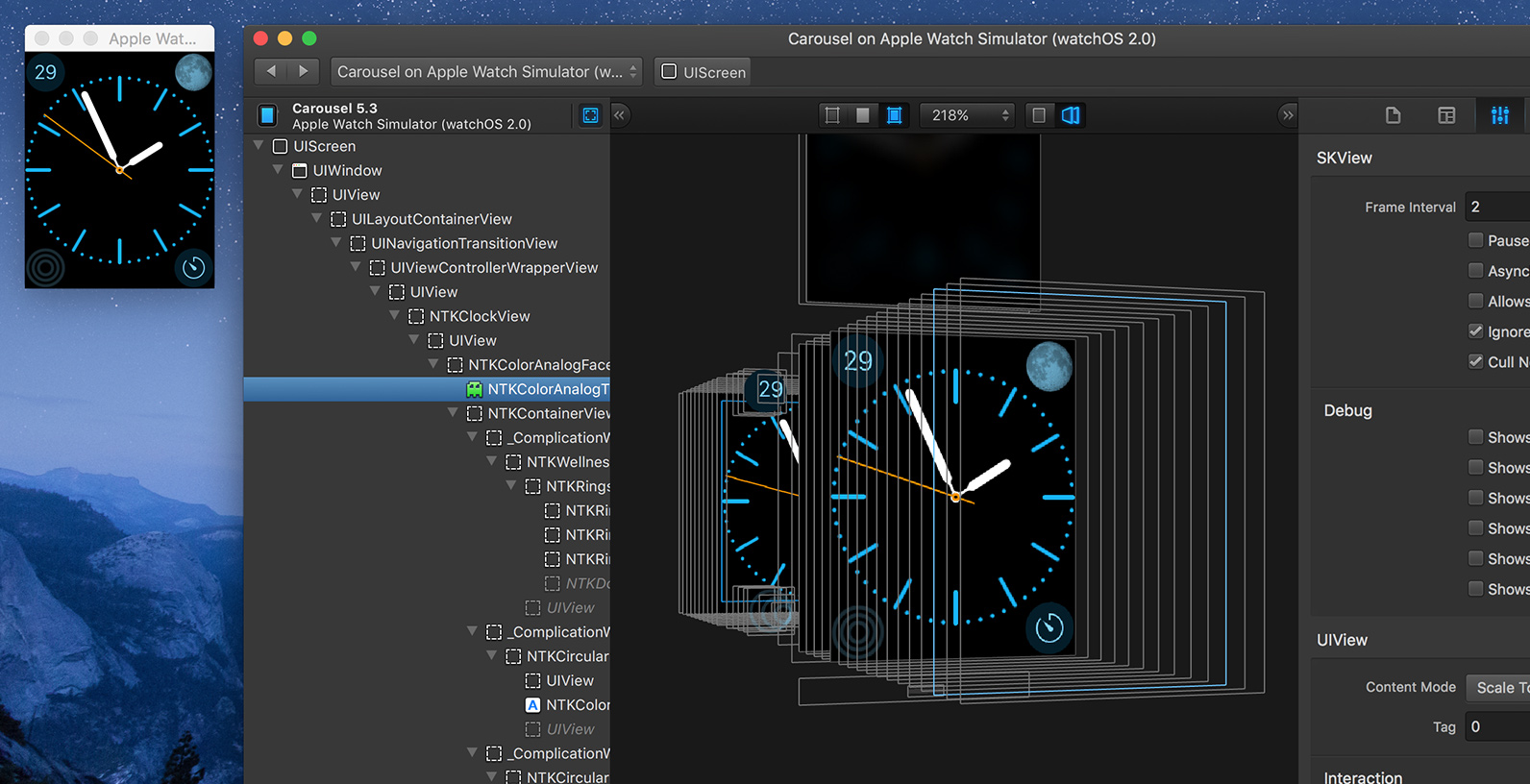1530x784 pixels.
Task: Click the NTKContainerView dashed-box icon
Action: [x=475, y=413]
